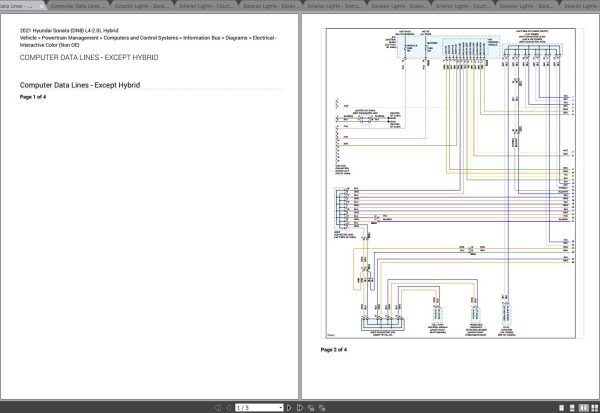
Task: Click the previous view navigation icon
Action: (x=311, y=408)
